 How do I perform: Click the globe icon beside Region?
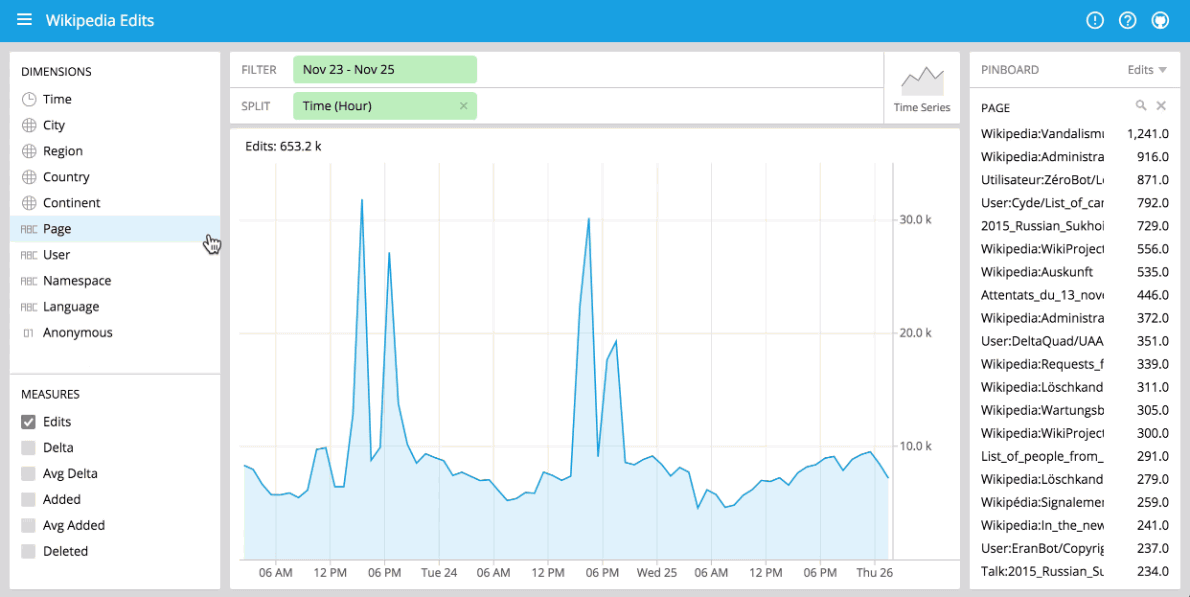tap(29, 151)
